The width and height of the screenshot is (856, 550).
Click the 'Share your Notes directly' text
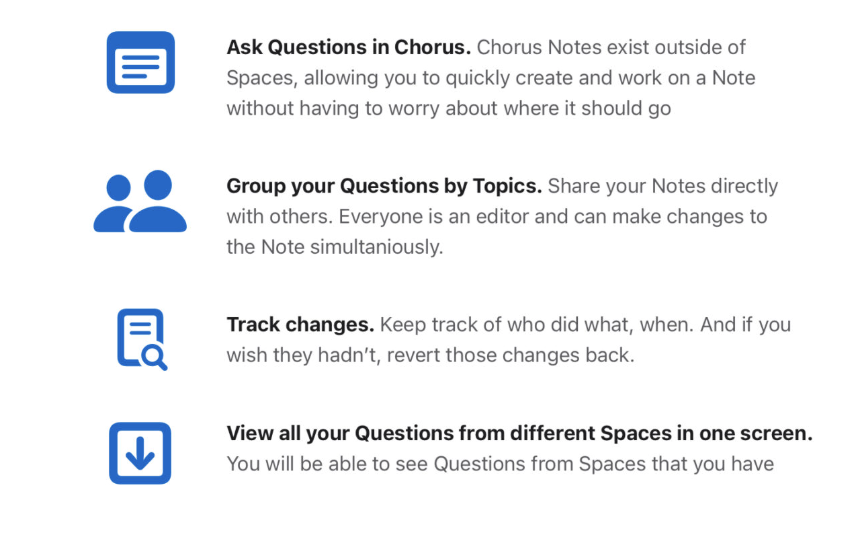coord(663,186)
